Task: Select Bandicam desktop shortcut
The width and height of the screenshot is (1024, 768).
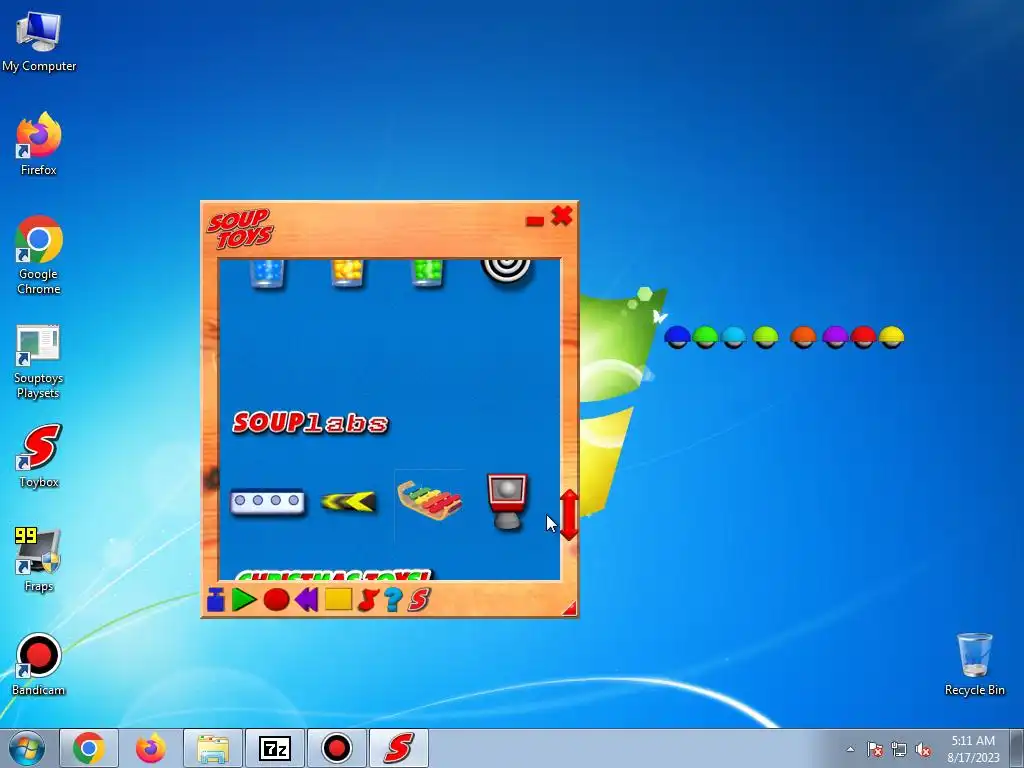Action: coord(39,664)
